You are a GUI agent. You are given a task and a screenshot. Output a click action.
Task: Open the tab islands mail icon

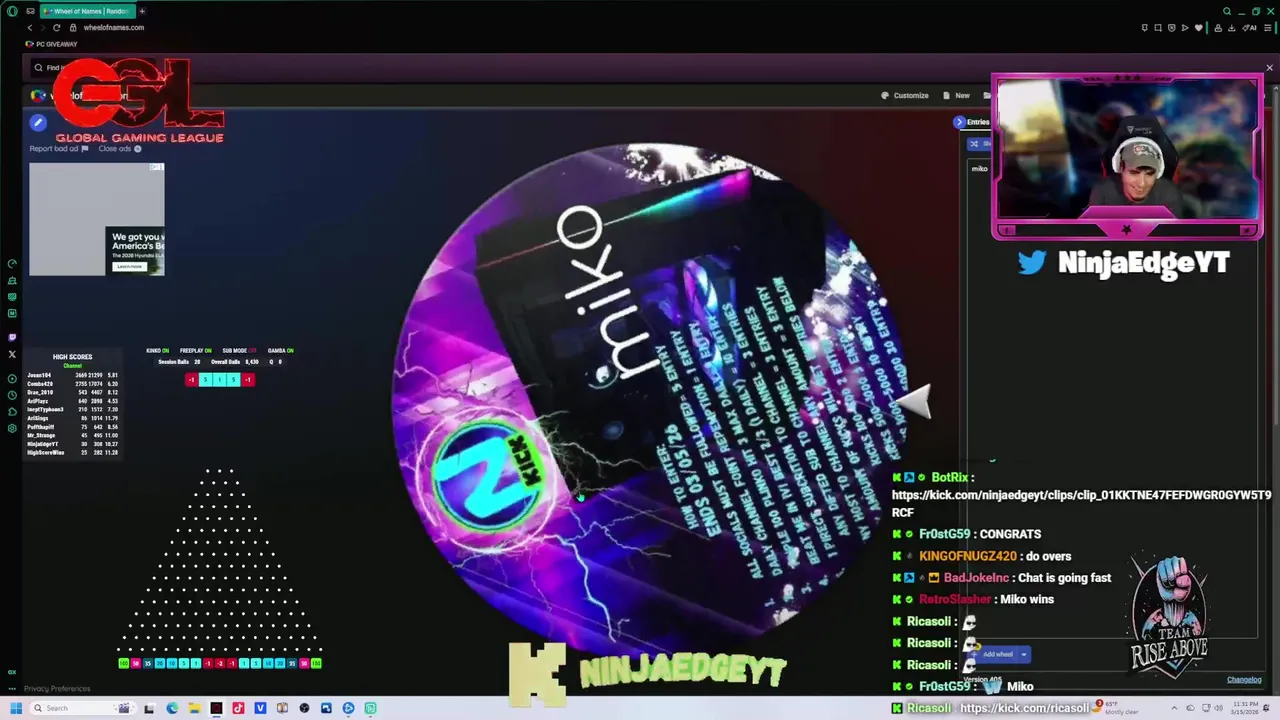31,11
